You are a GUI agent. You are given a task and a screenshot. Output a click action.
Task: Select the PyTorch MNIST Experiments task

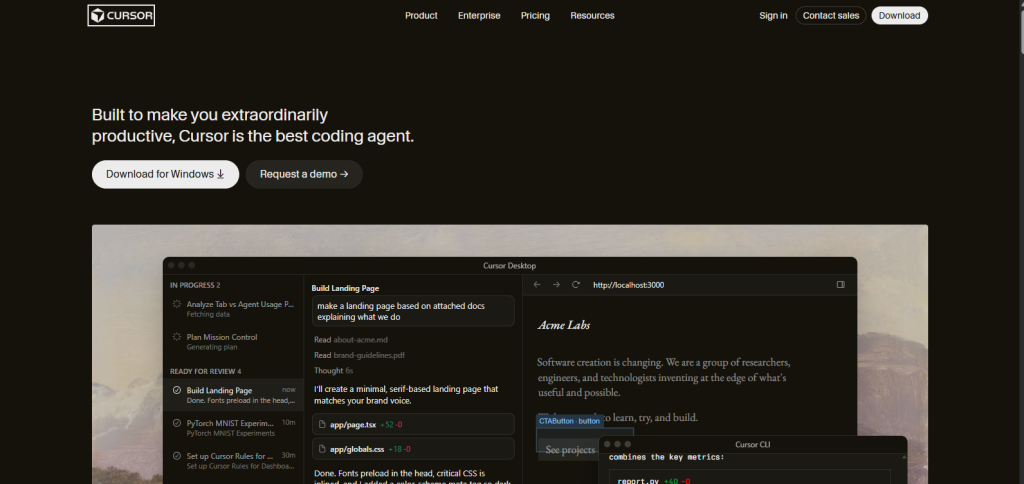[234, 428]
